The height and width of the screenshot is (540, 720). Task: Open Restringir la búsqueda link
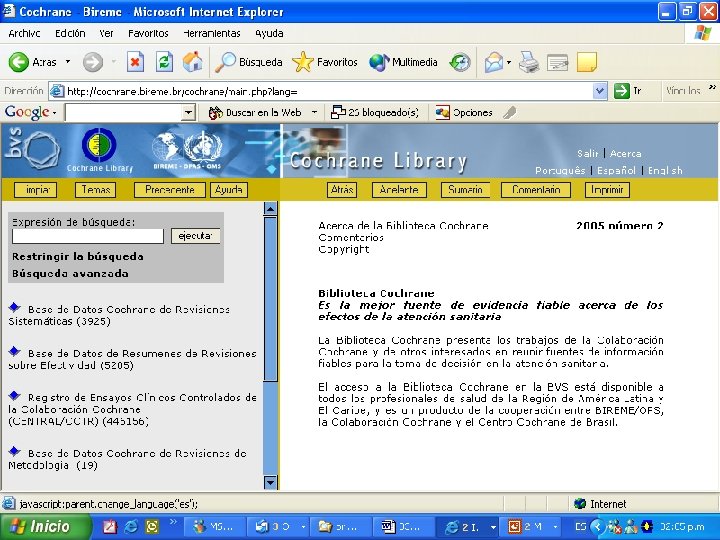click(x=78, y=257)
